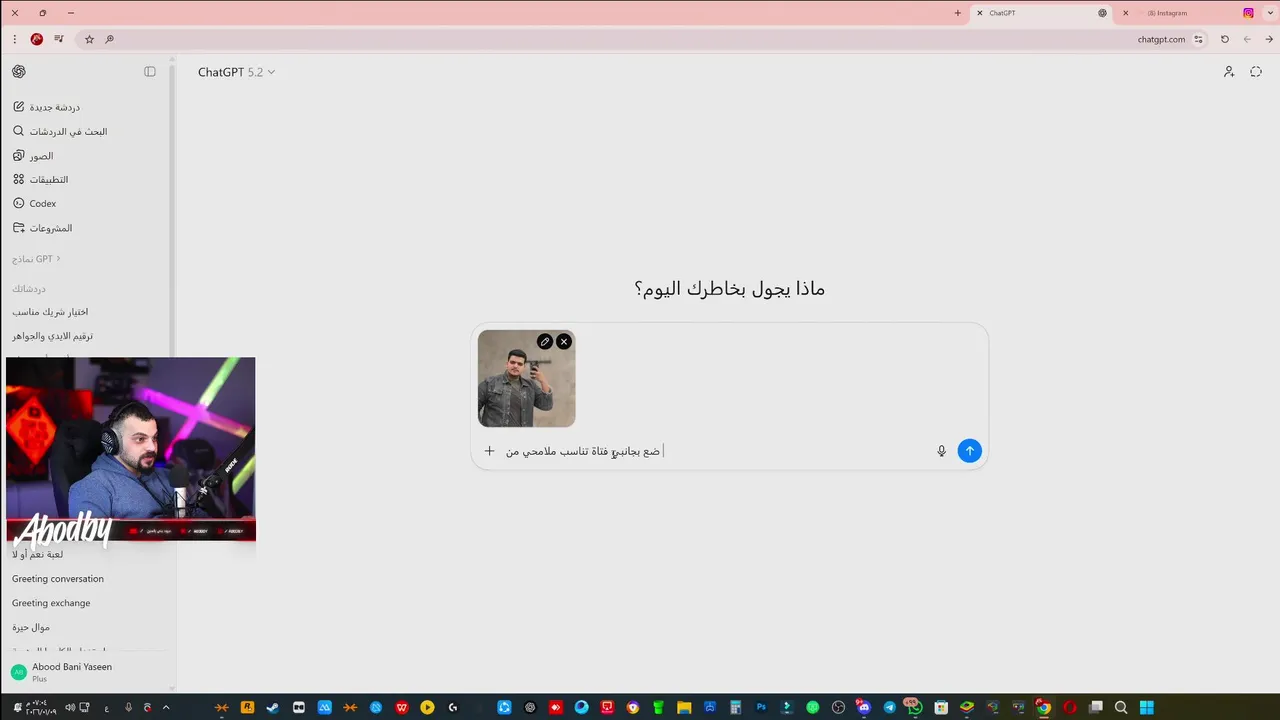The height and width of the screenshot is (720, 1280).
Task: Switch to the Instagram browser tab
Action: [1186, 13]
